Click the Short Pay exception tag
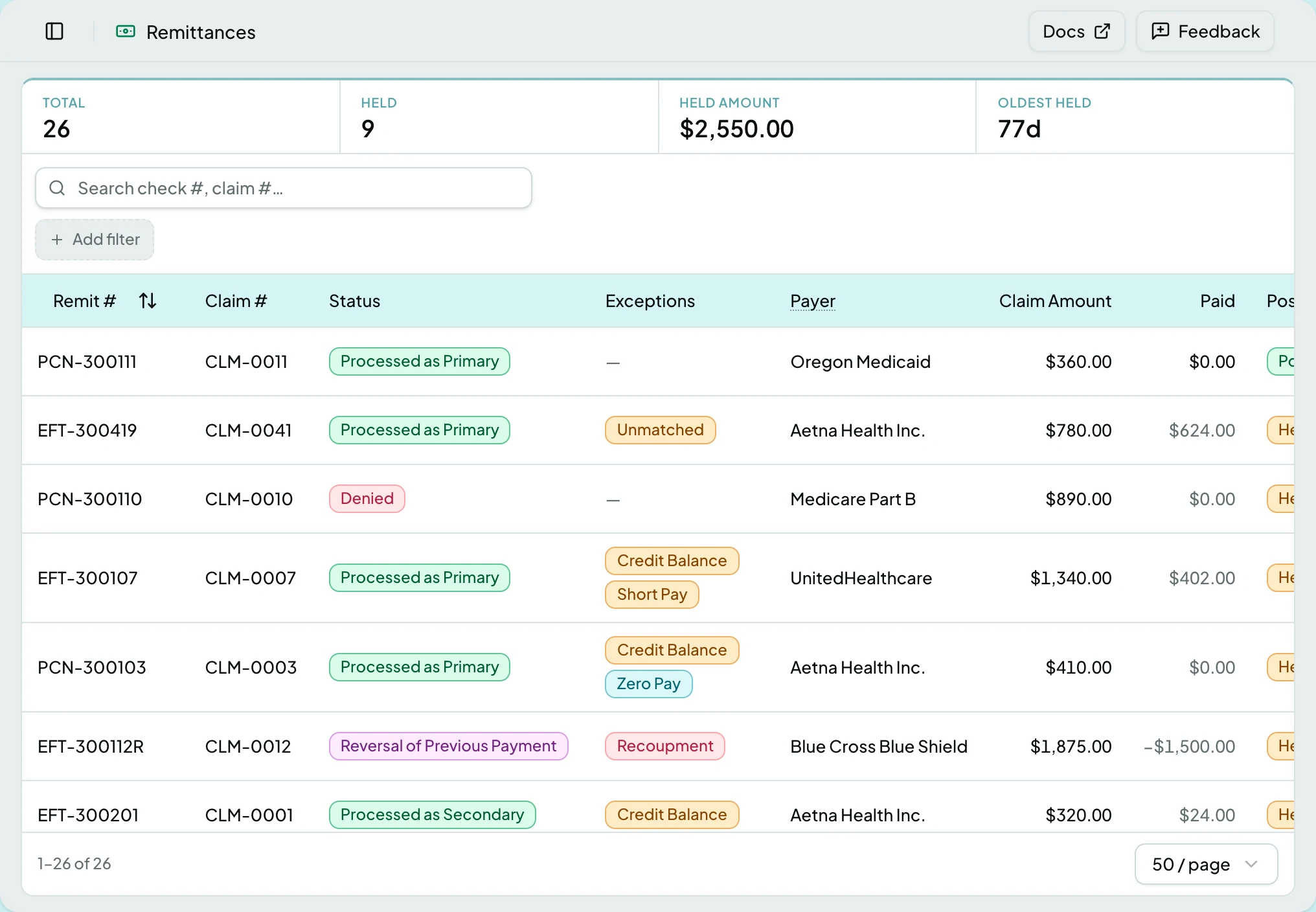 [x=652, y=595]
